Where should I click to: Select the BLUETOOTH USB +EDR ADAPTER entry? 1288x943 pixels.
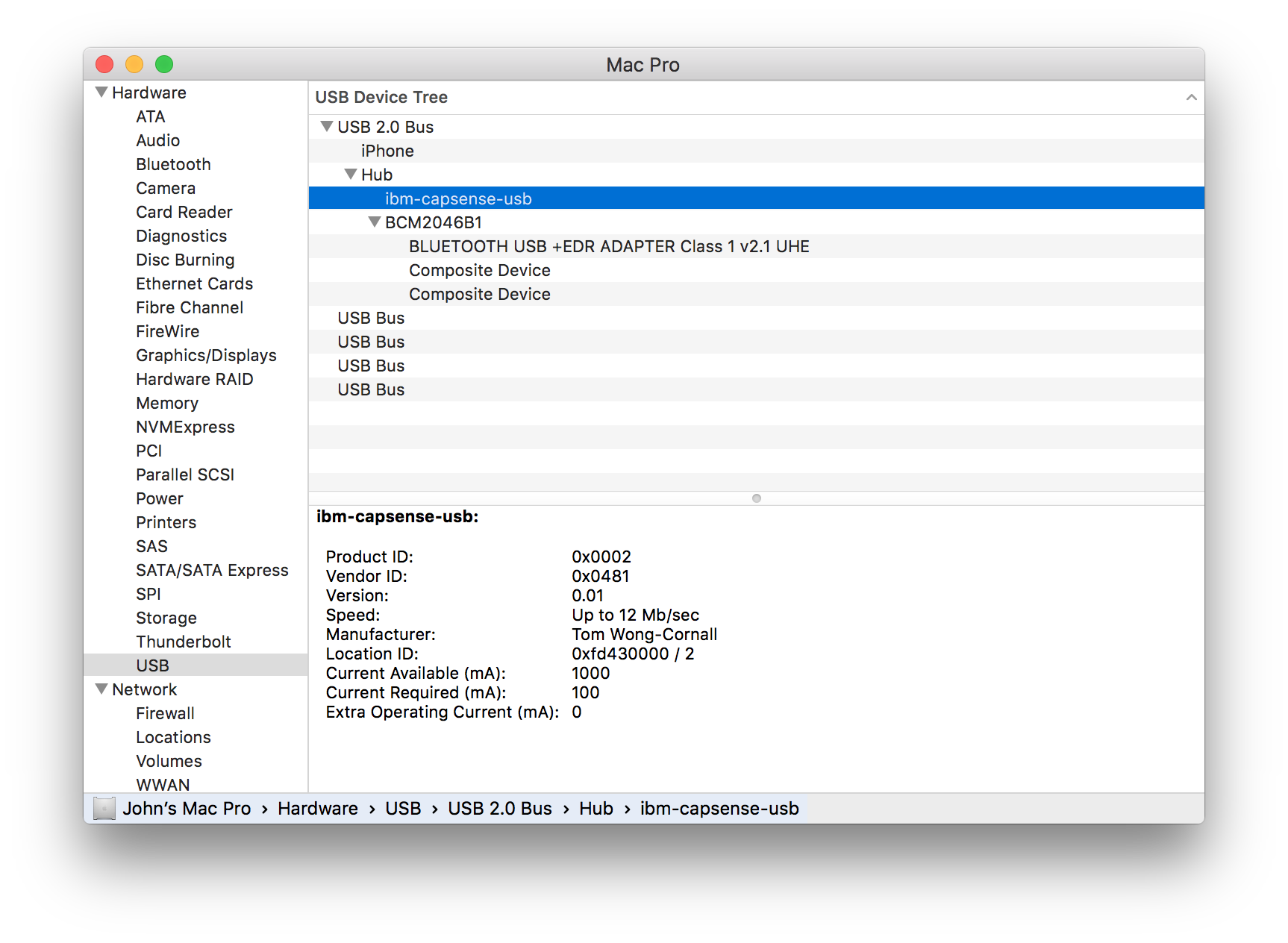pos(609,245)
